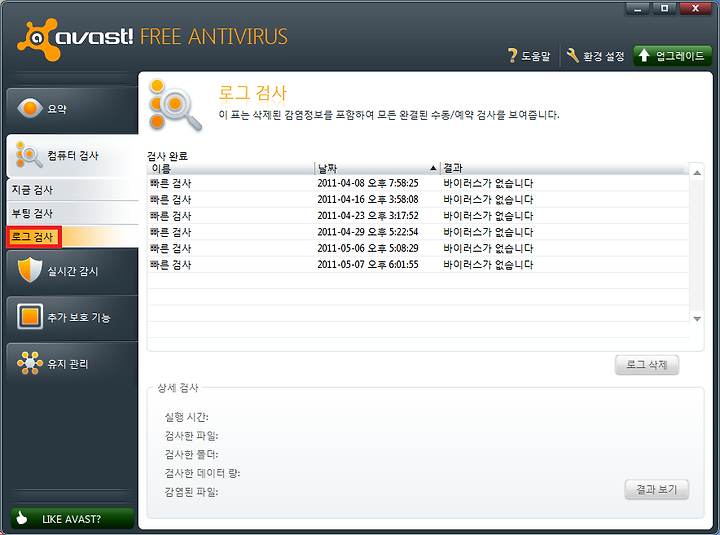Click the 검사한 데이터 량: label
The image size is (720, 535).
[x=202, y=473]
